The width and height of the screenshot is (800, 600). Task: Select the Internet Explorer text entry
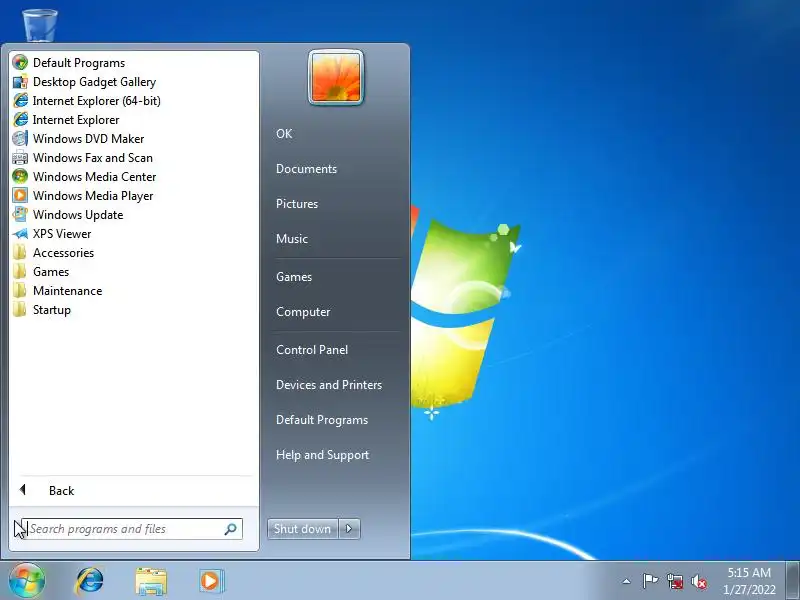76,120
